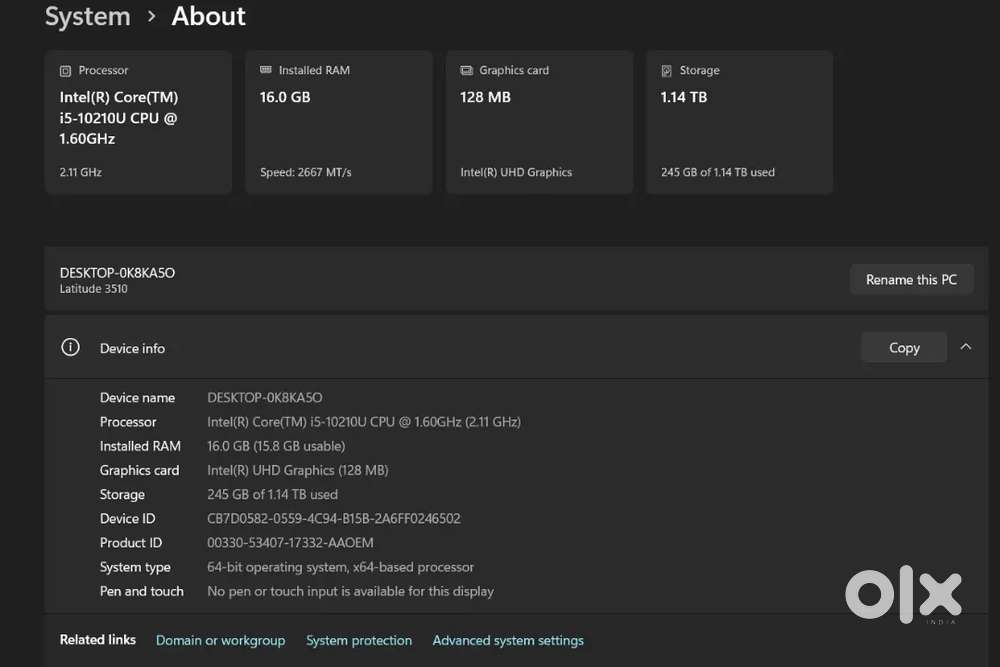Click the OLX watermark logo
Viewport: 1000px width, 667px height.
pos(904,594)
